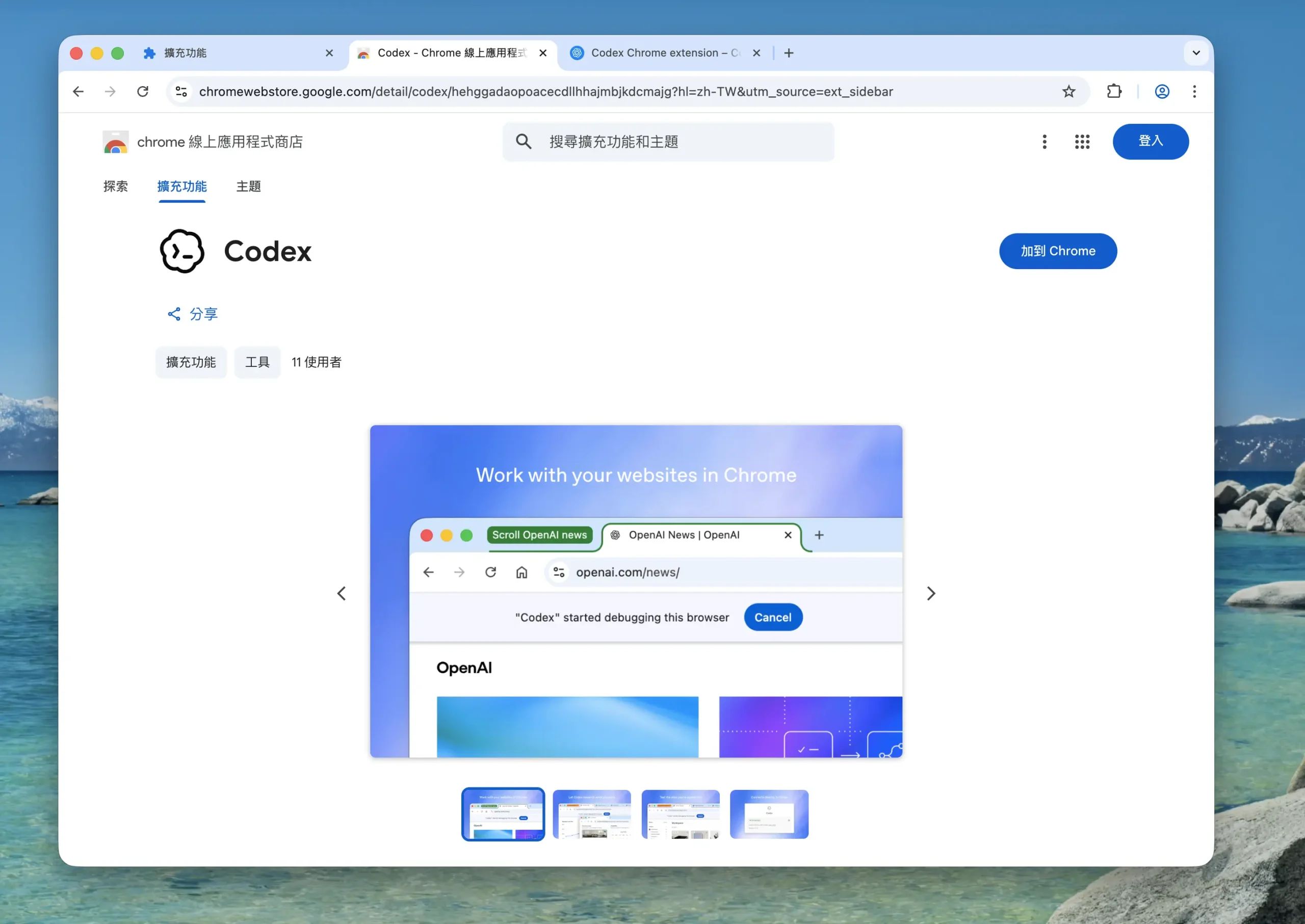1305x924 pixels.
Task: Click the main screenshot preview image
Action: point(636,591)
